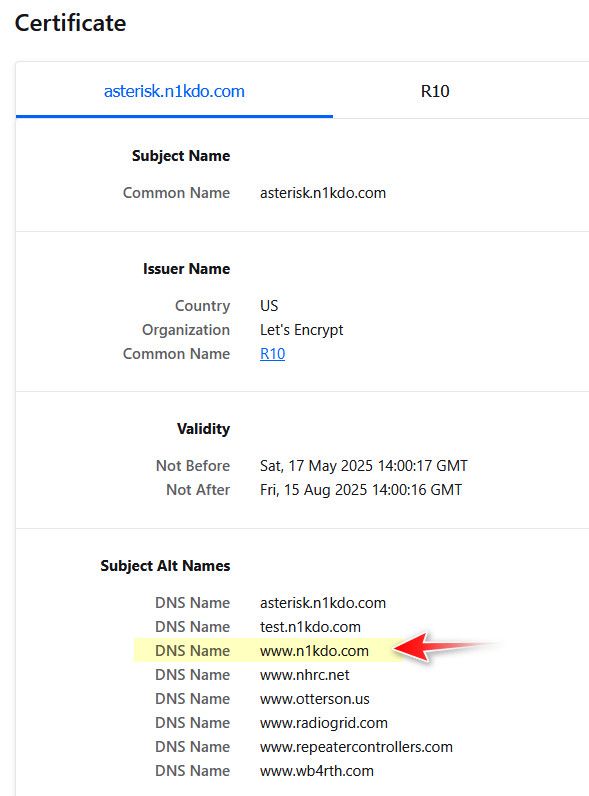The height and width of the screenshot is (796, 589).
Task: Click the www.nhrc.net DNS name entry
Action: [305, 675]
